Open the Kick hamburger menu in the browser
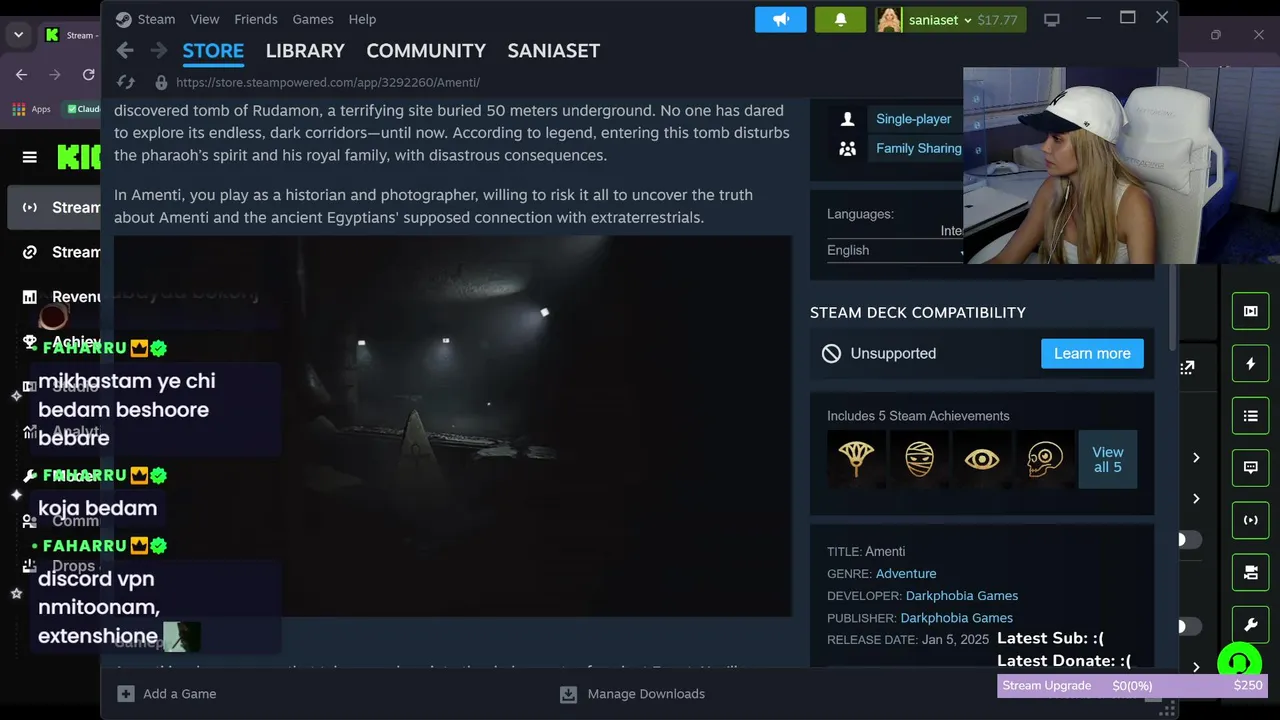The image size is (1280, 720). pos(30,157)
